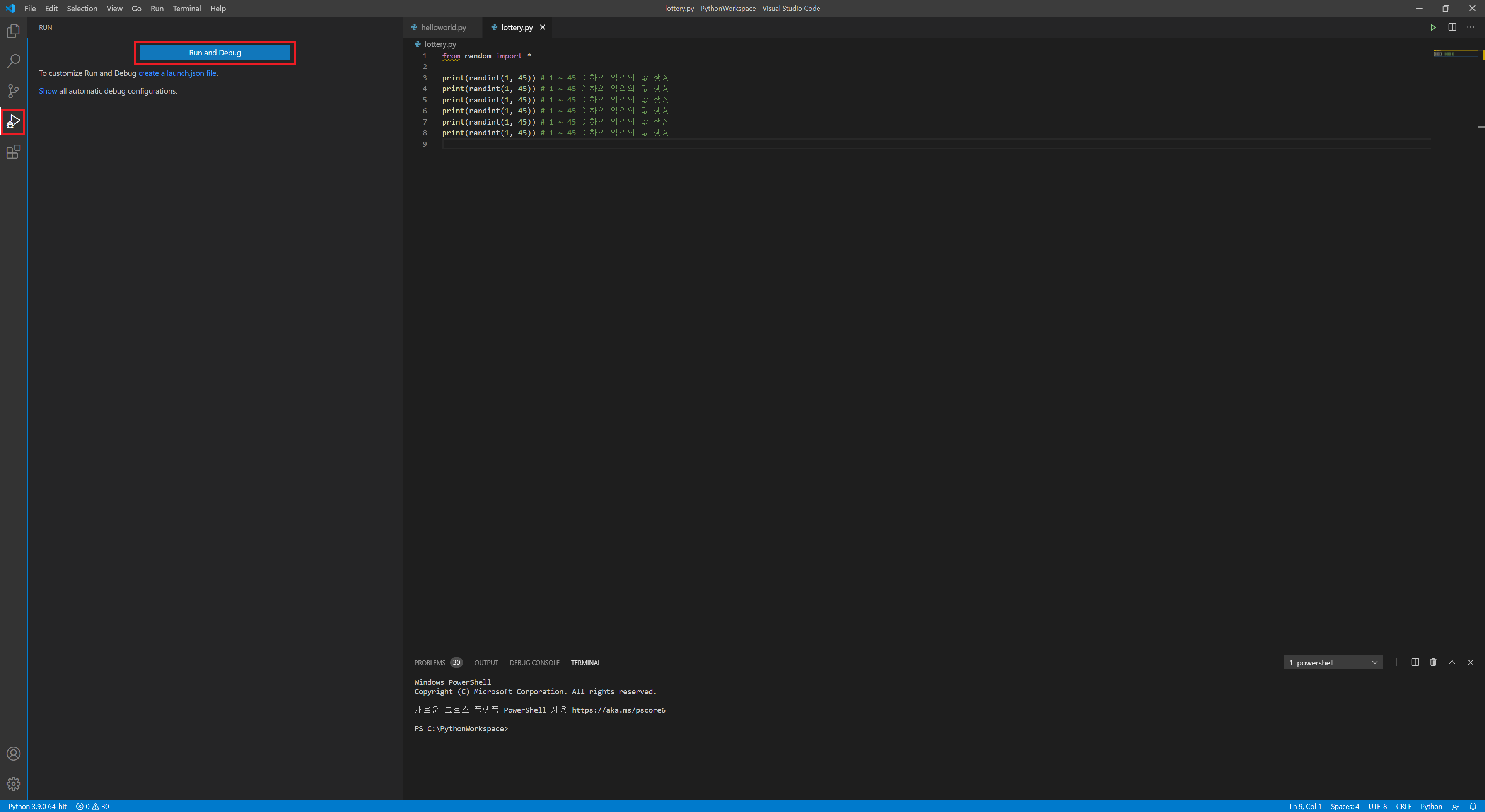Open the Source Control view icon
Image resolution: width=1485 pixels, height=812 pixels.
[x=13, y=91]
